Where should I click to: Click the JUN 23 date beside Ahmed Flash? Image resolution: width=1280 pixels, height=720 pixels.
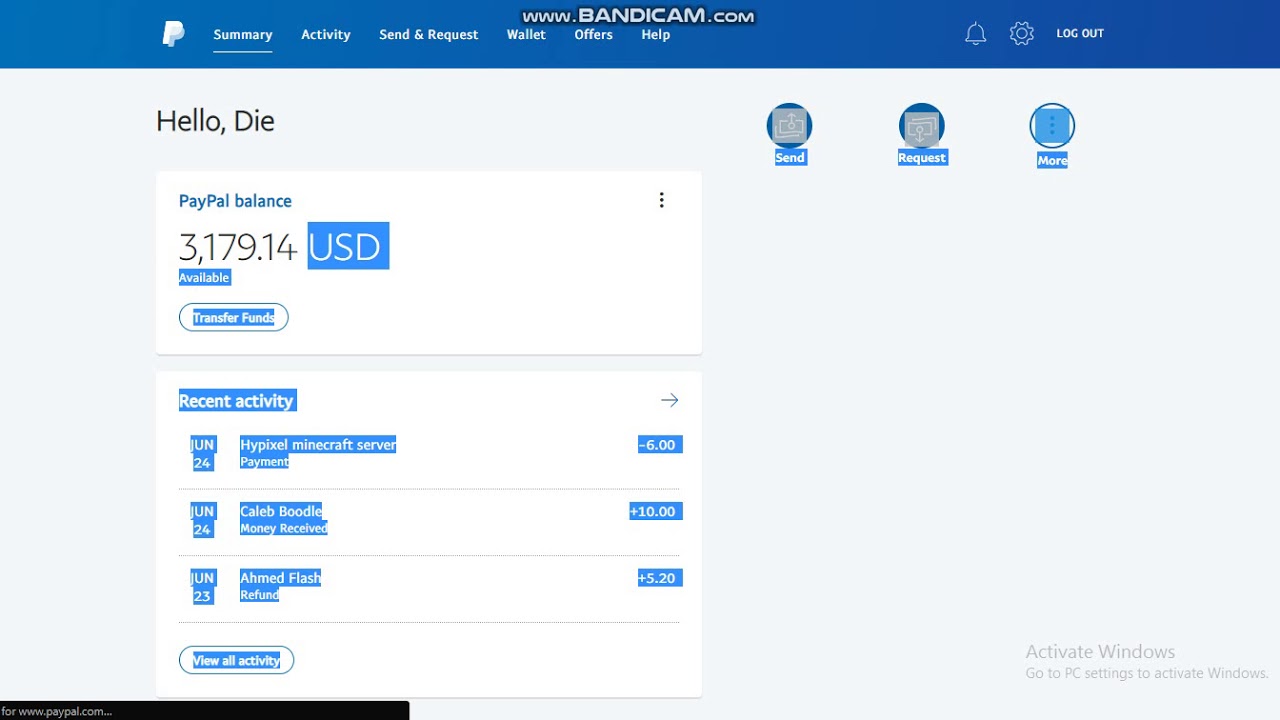(x=202, y=587)
